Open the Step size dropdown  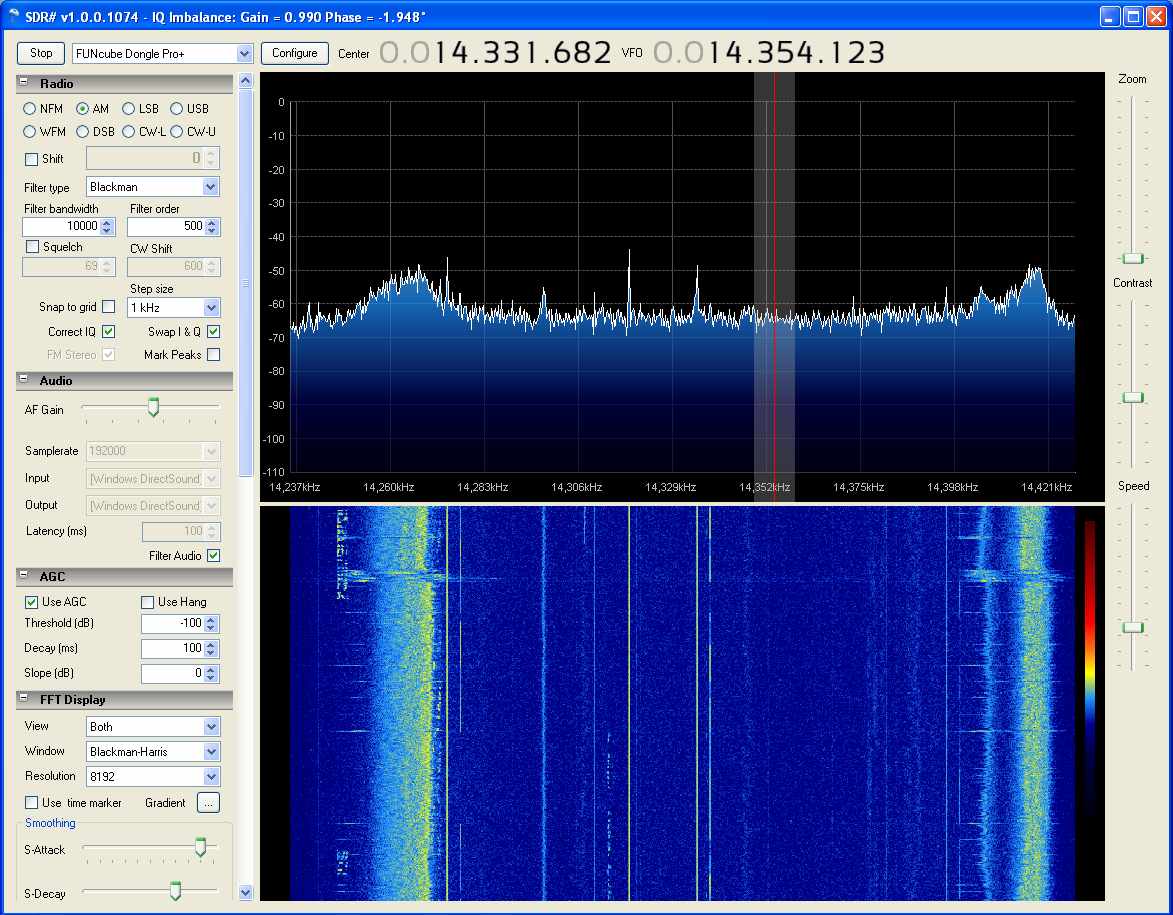coord(210,308)
